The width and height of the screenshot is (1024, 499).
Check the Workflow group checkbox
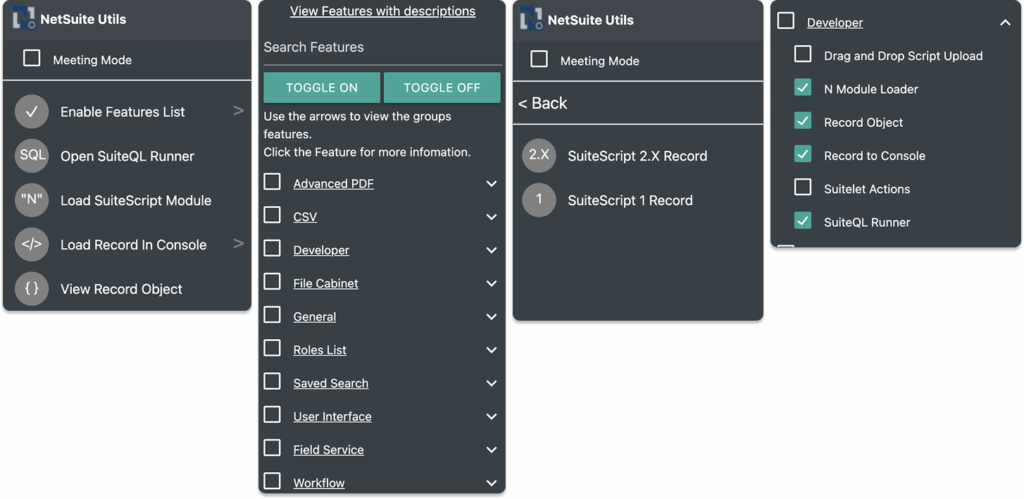272,482
